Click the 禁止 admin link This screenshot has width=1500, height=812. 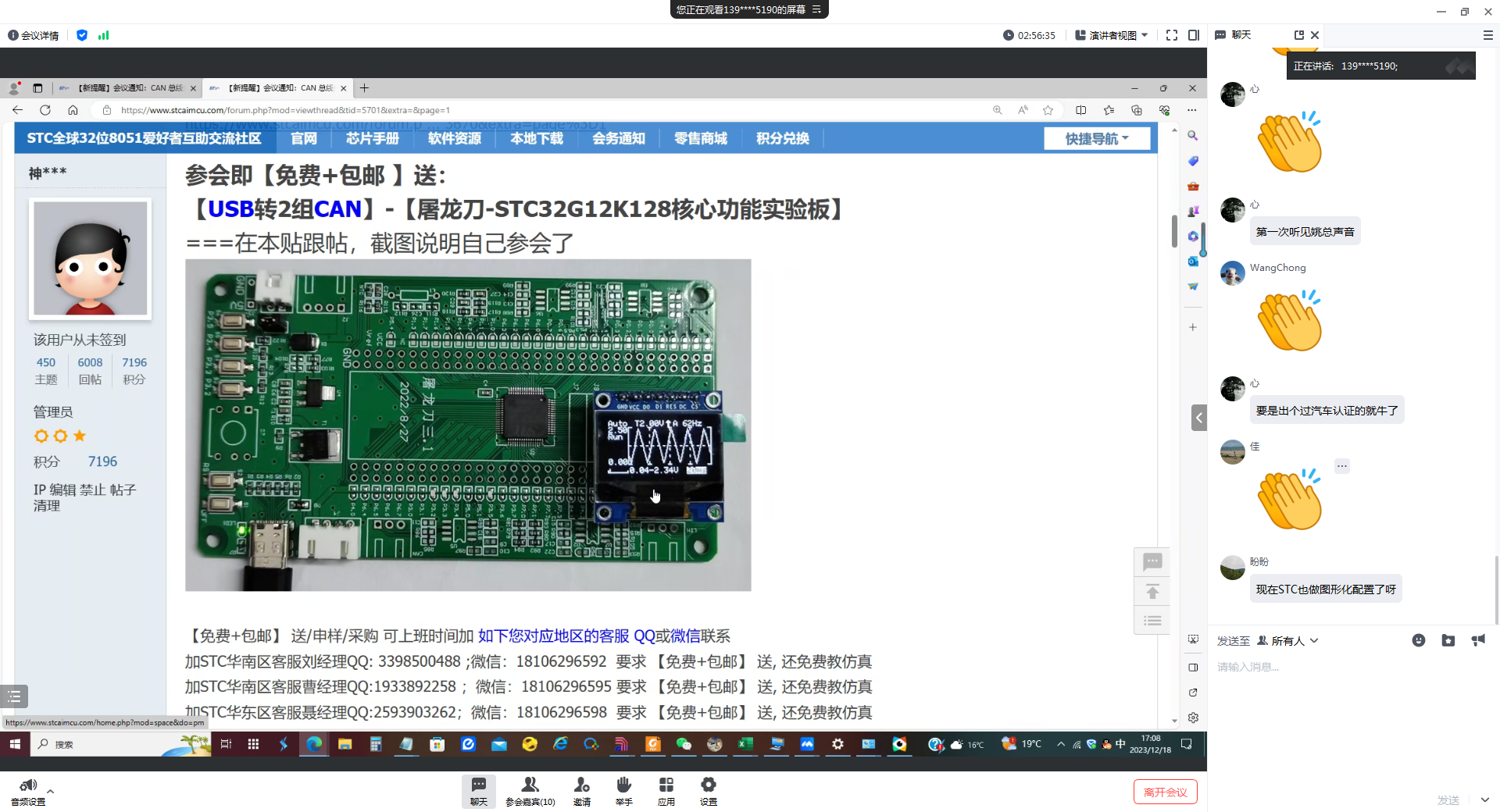[93, 490]
